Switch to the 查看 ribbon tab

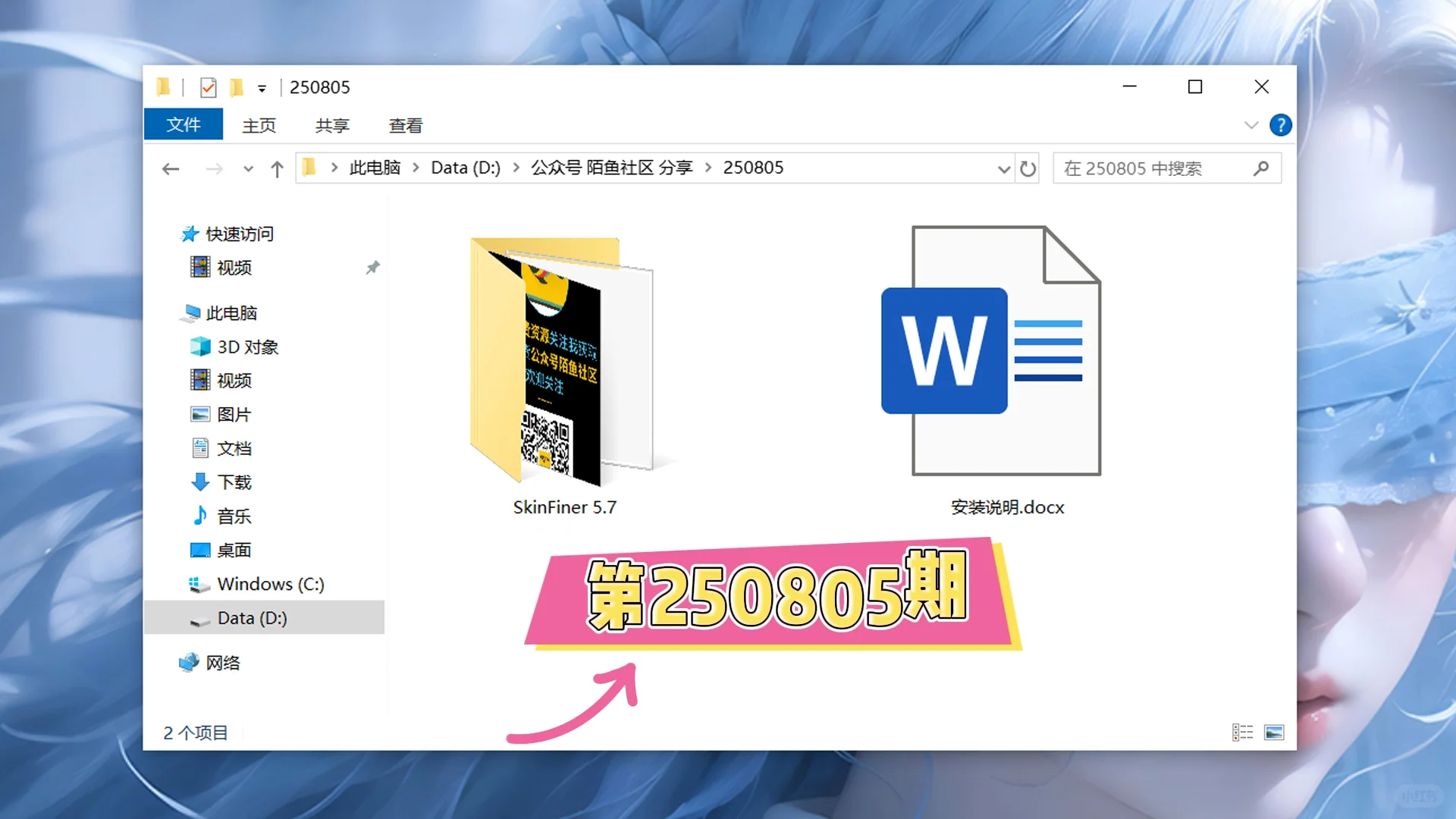coord(405,125)
